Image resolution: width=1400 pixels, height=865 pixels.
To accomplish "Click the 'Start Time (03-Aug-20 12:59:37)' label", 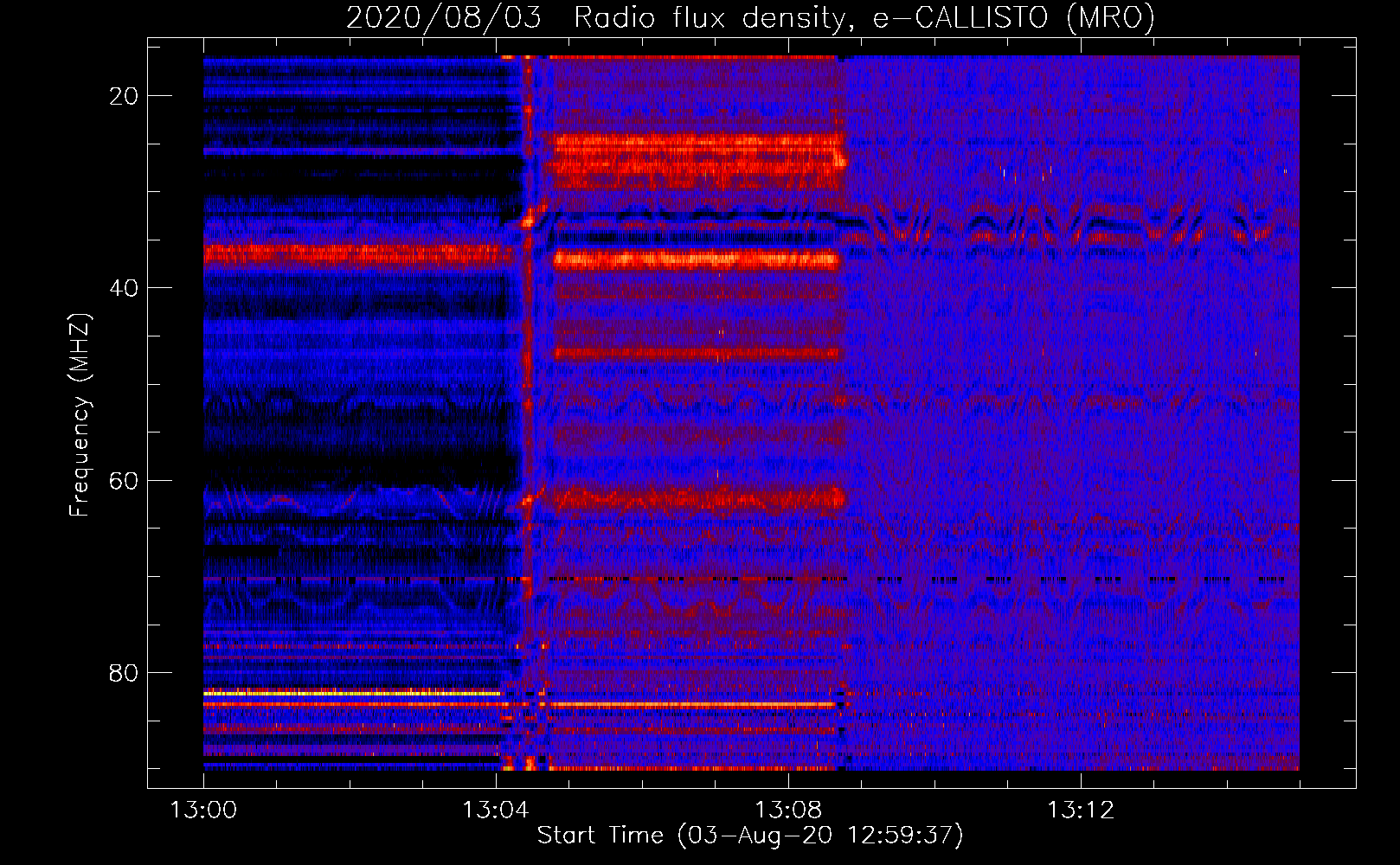I will pos(750,836).
